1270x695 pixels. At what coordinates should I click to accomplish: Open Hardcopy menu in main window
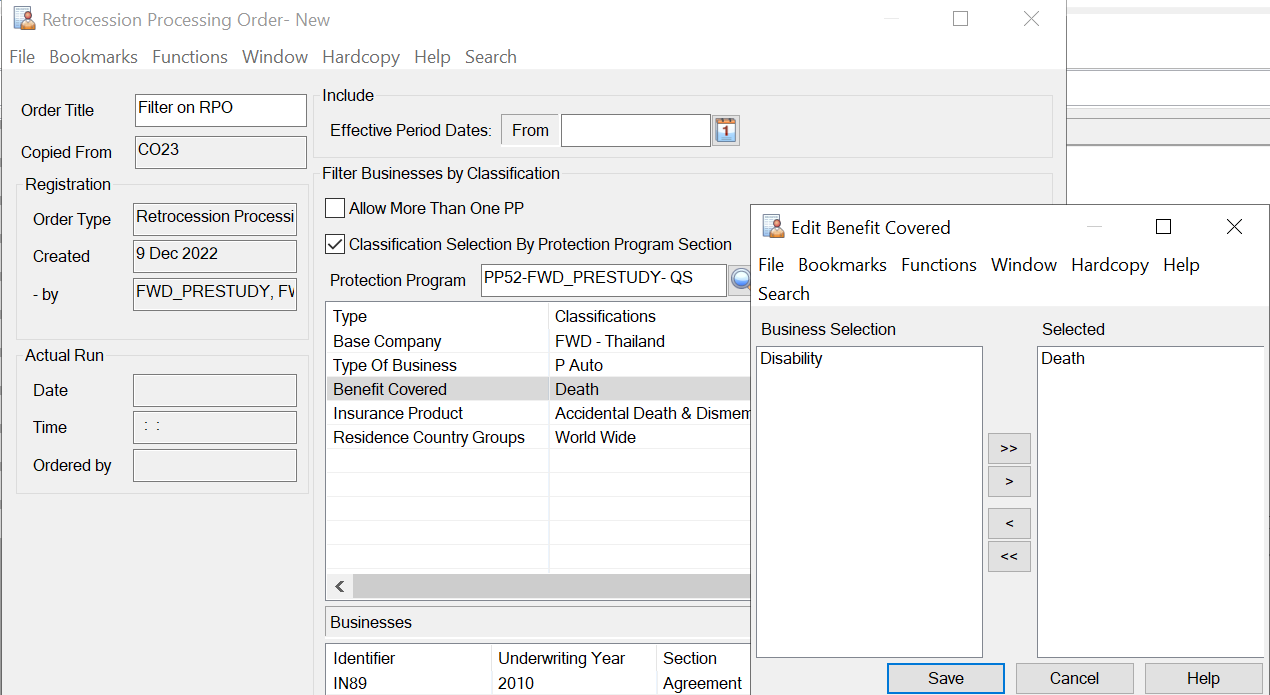pyautogui.click(x=361, y=57)
